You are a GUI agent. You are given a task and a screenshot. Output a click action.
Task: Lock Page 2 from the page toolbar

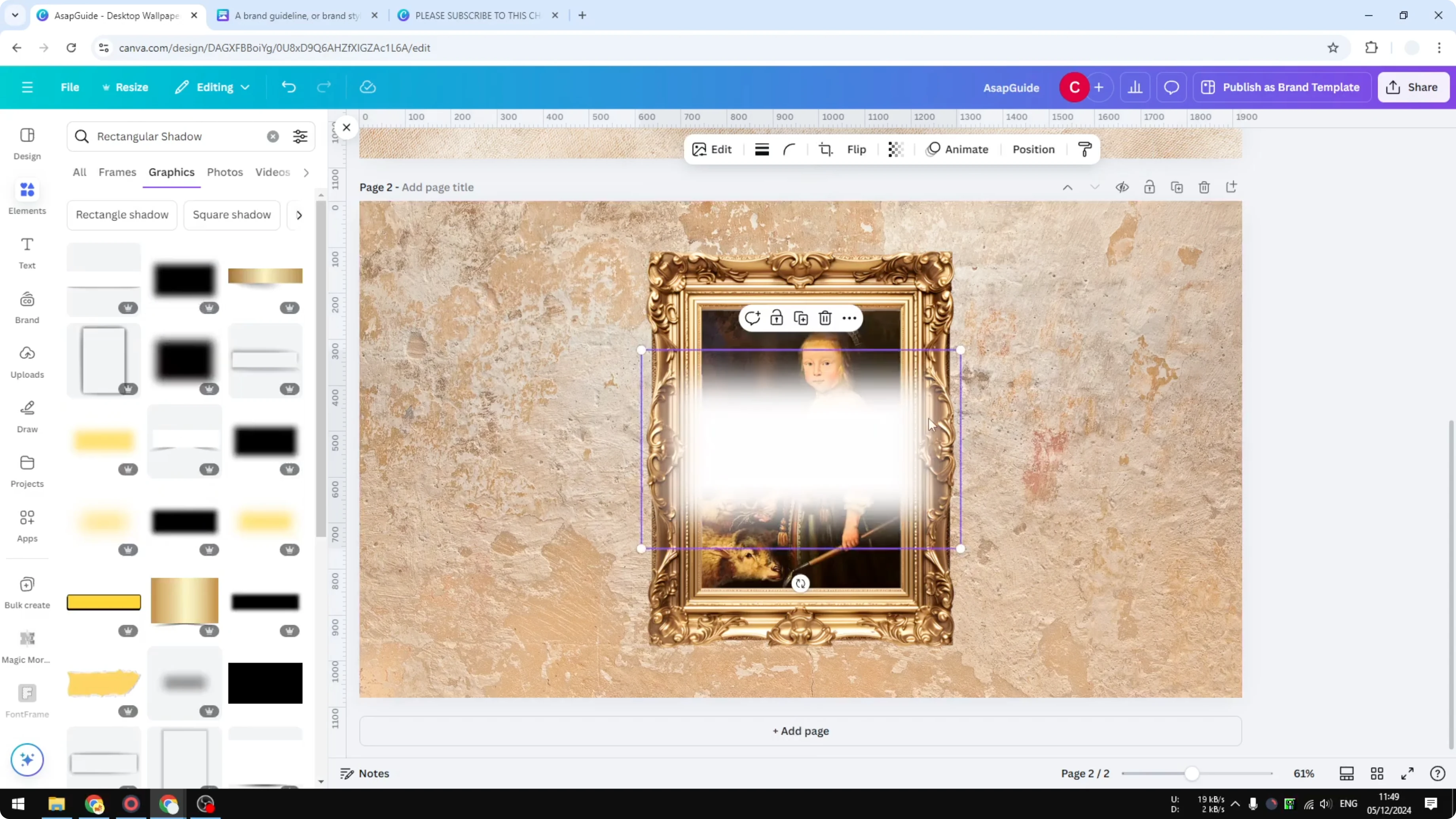point(1150,187)
